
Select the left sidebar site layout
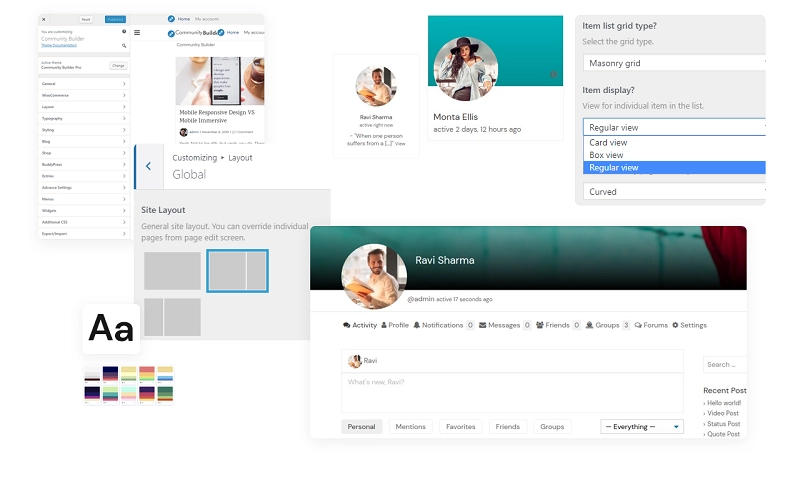coord(172,317)
